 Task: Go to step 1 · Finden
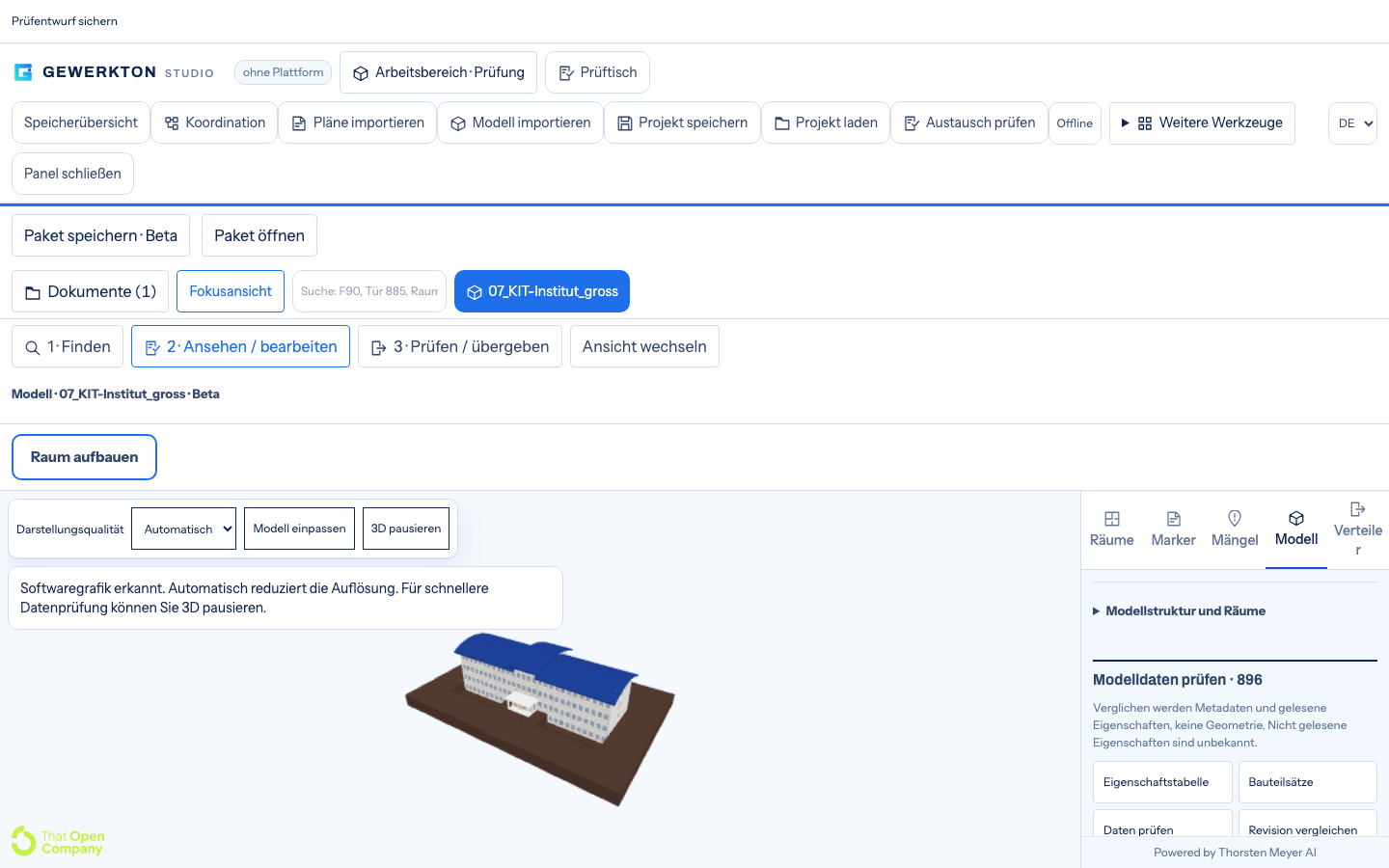click(68, 346)
